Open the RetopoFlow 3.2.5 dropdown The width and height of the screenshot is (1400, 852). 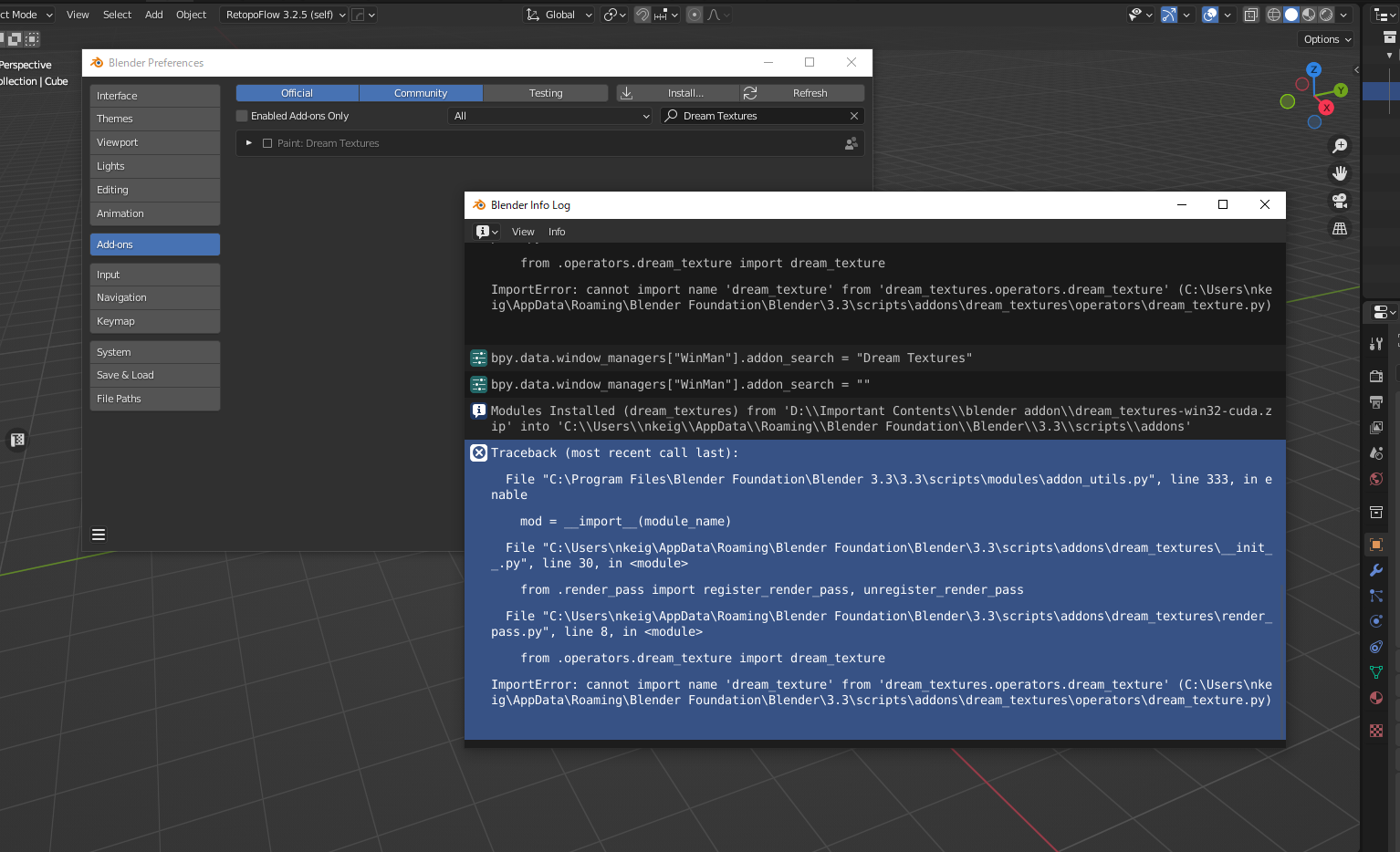[285, 15]
